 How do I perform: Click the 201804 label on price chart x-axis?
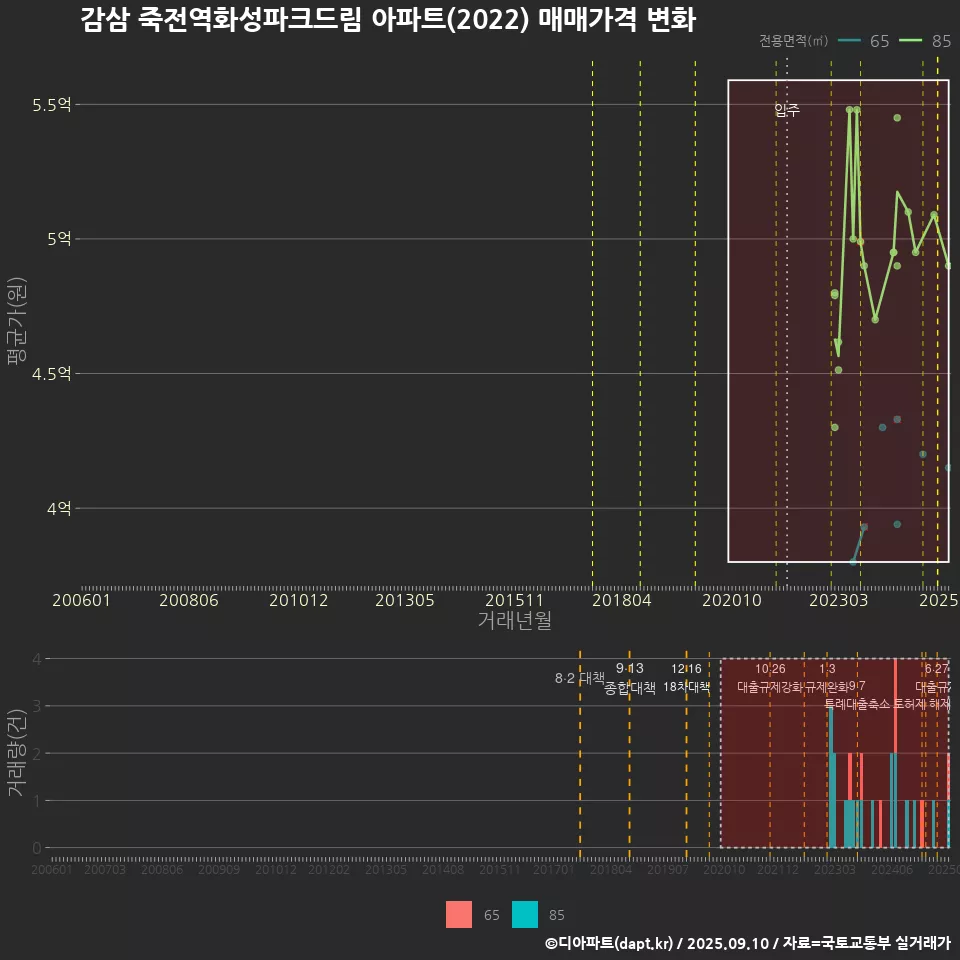622,600
